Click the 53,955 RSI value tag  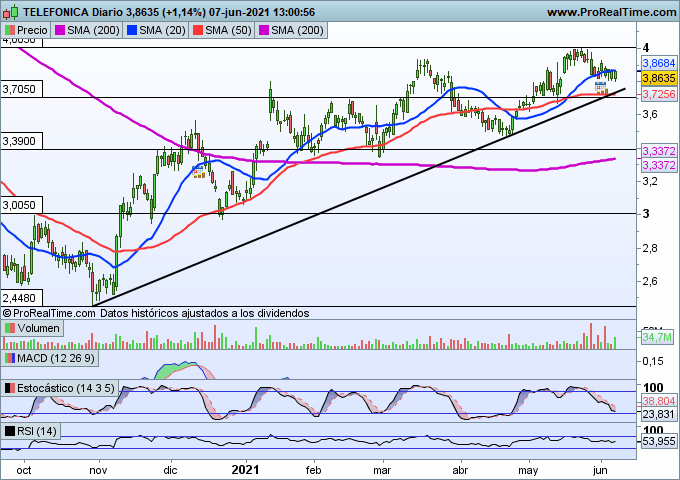point(659,441)
